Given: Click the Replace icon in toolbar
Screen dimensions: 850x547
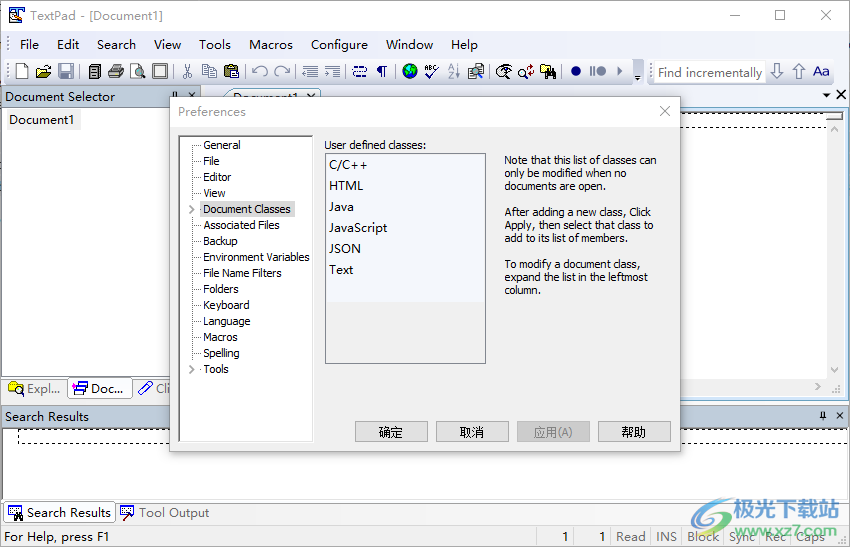Looking at the screenshot, I should 526,72.
